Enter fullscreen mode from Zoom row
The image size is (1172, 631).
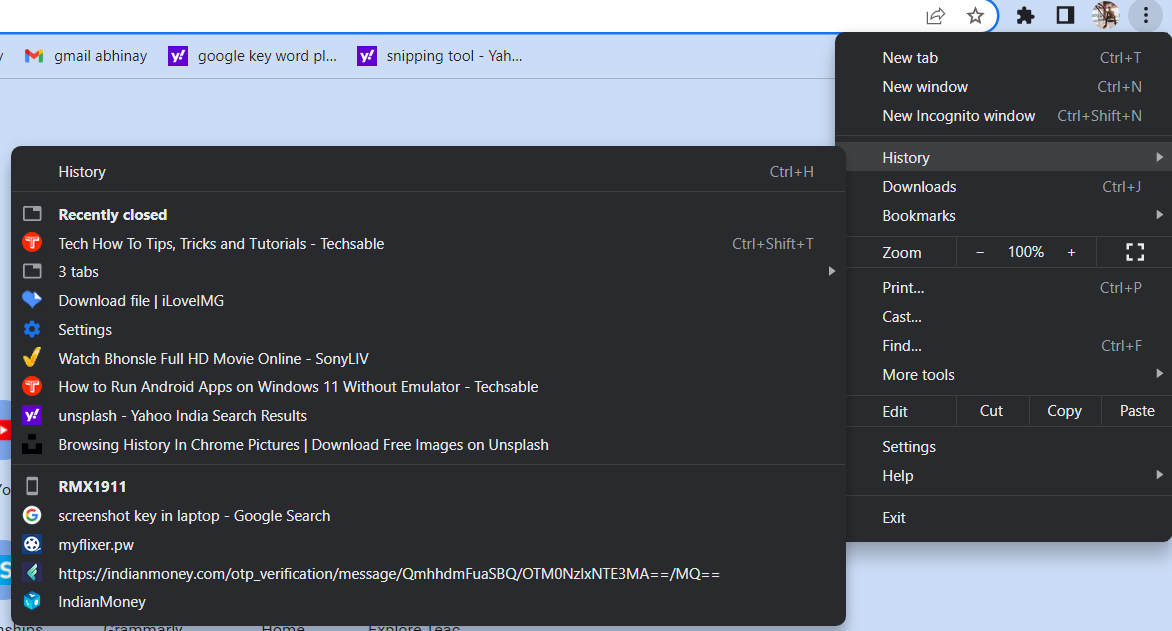[x=1135, y=252]
